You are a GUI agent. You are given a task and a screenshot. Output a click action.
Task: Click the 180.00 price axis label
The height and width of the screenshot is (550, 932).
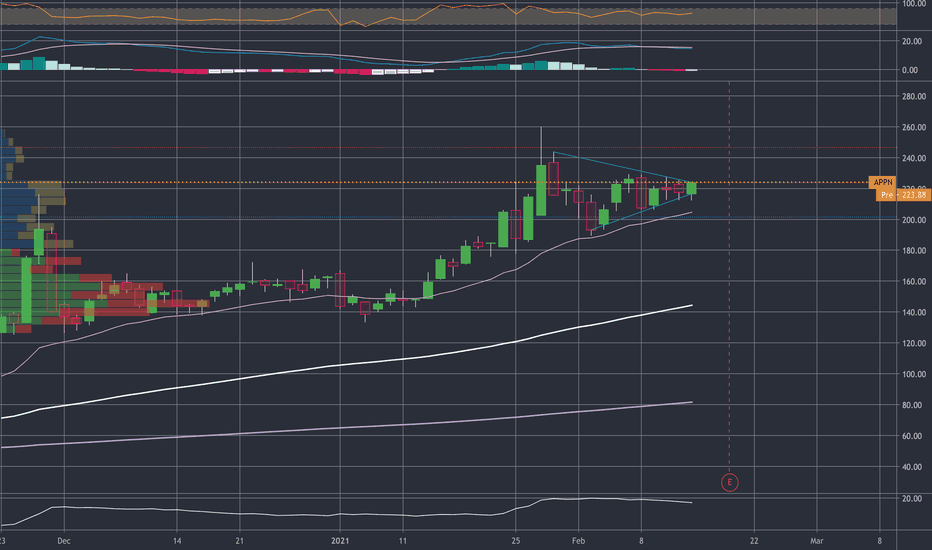pyautogui.click(x=914, y=251)
